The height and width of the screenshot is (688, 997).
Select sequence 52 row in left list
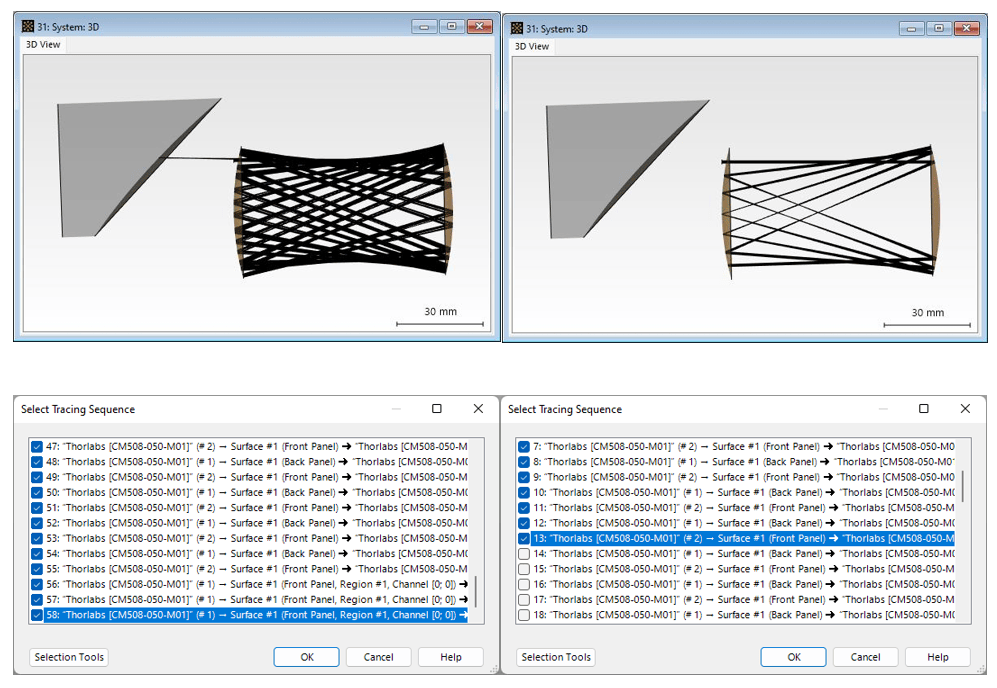(256, 523)
